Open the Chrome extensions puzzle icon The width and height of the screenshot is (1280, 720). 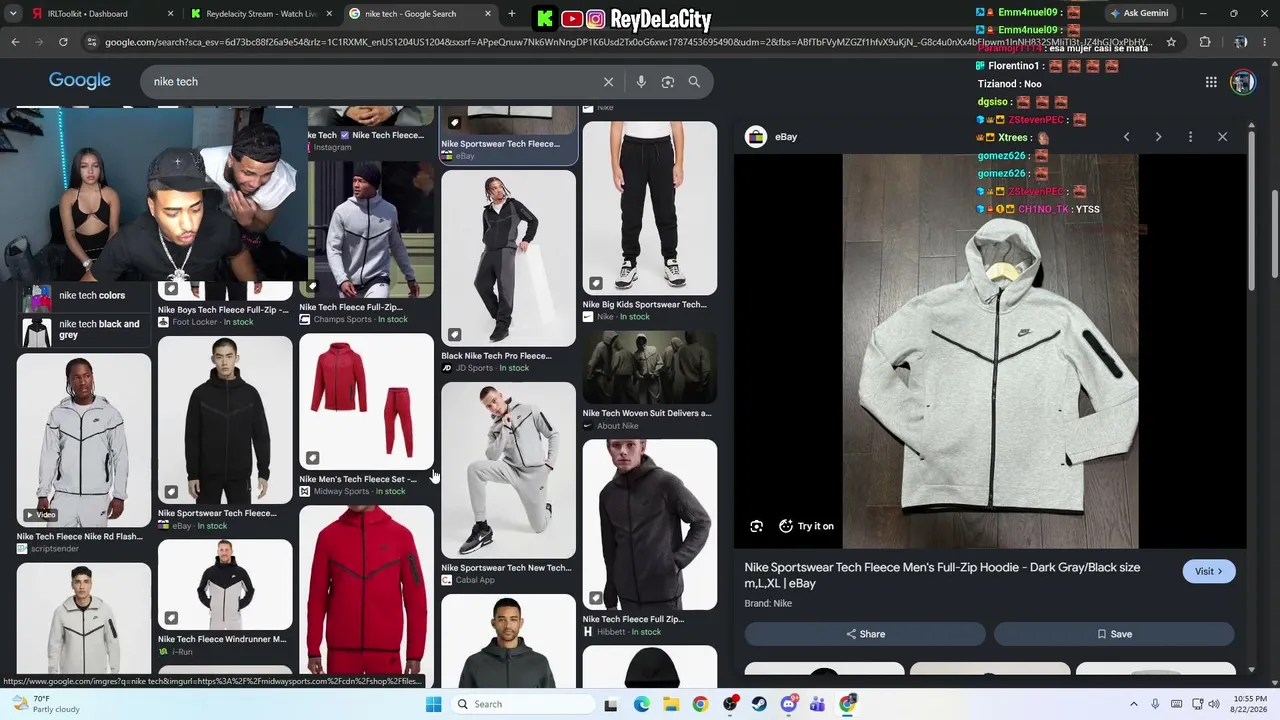tap(1204, 42)
